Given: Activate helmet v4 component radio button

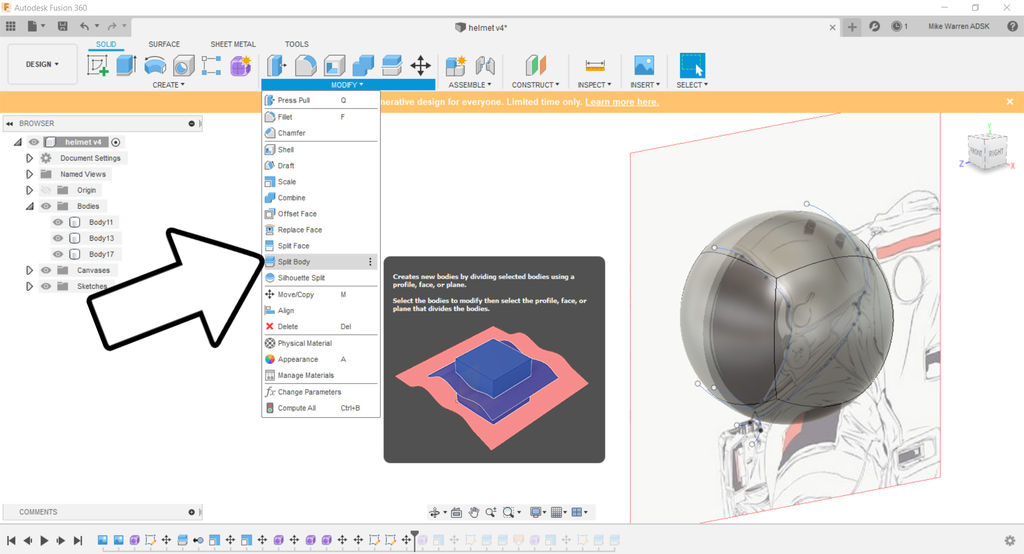Looking at the screenshot, I should tap(116, 142).
